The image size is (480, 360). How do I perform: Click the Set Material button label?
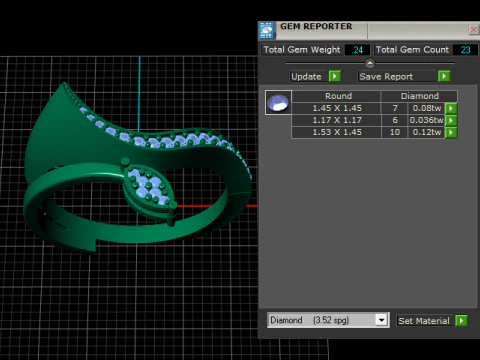[424, 321]
